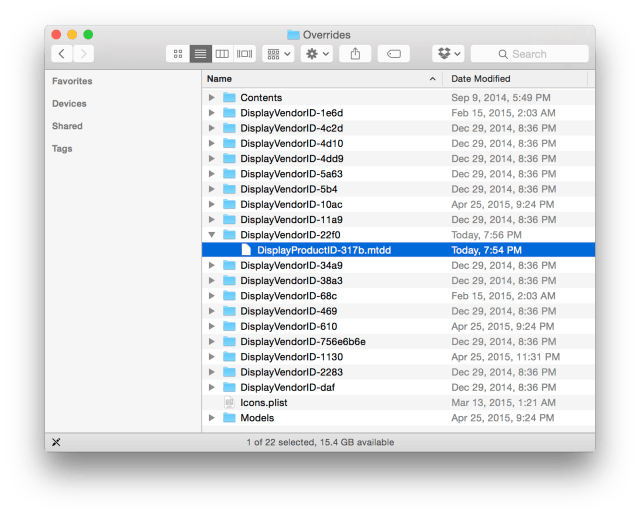Switch to column view mode
Viewport: 640px width, 516px height.
(222, 54)
